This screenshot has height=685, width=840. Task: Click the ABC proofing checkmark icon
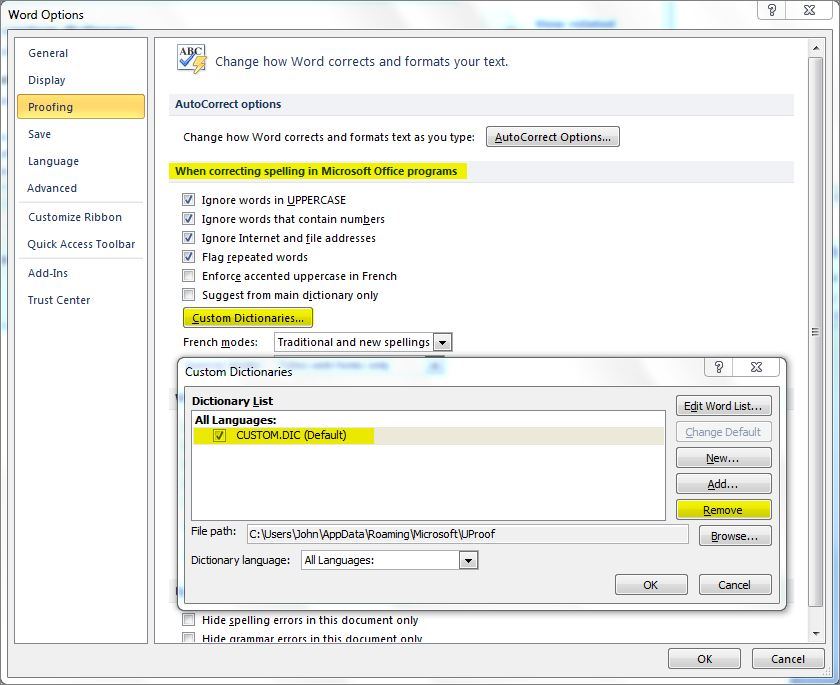[191, 59]
